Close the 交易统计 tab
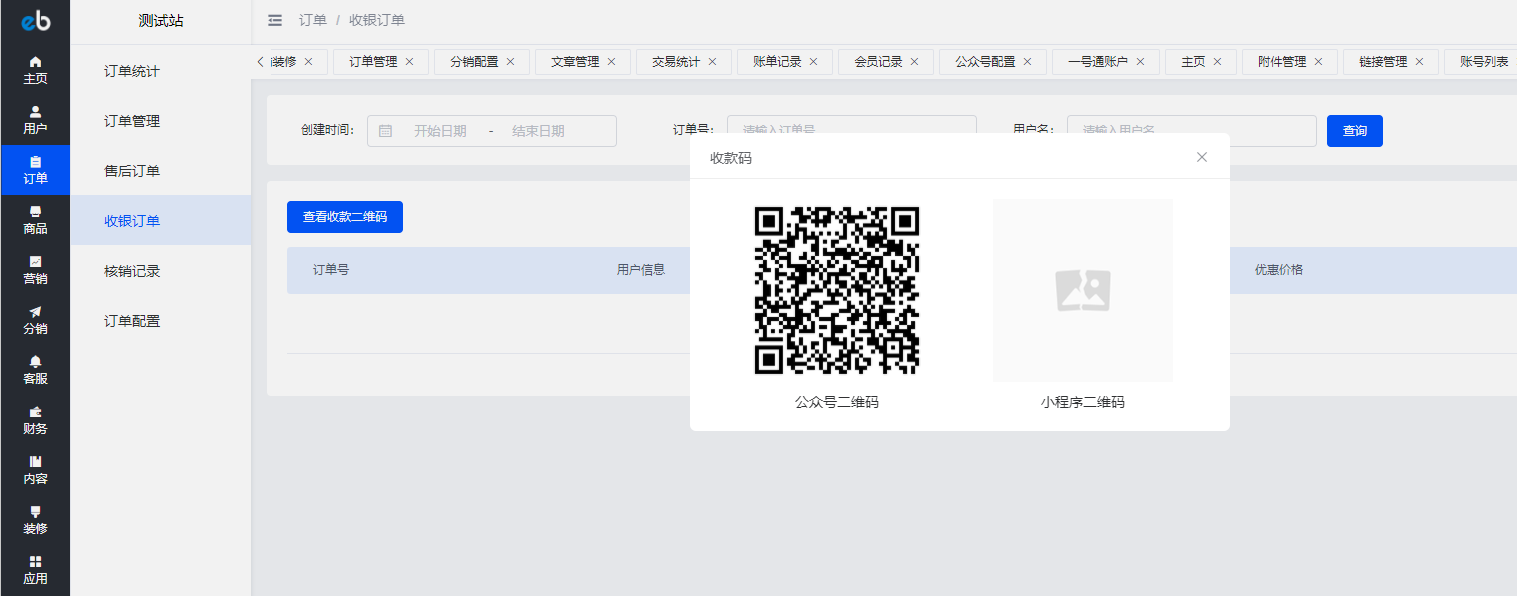 tap(712, 62)
